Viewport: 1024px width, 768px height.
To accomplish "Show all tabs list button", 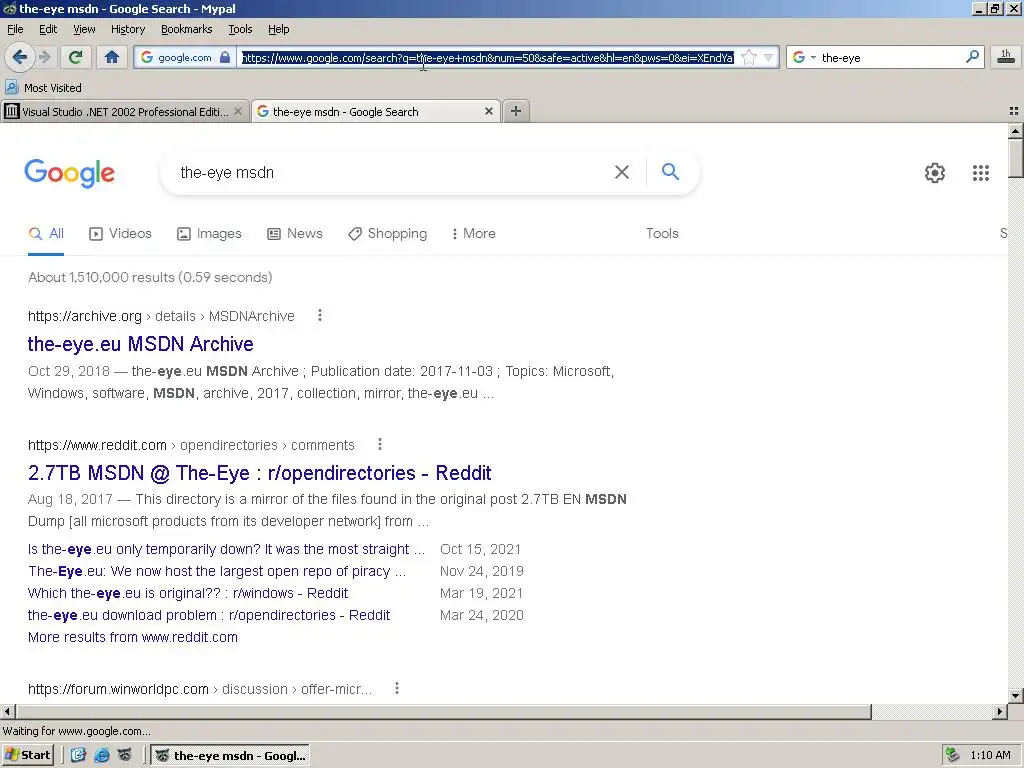I will 1014,112.
